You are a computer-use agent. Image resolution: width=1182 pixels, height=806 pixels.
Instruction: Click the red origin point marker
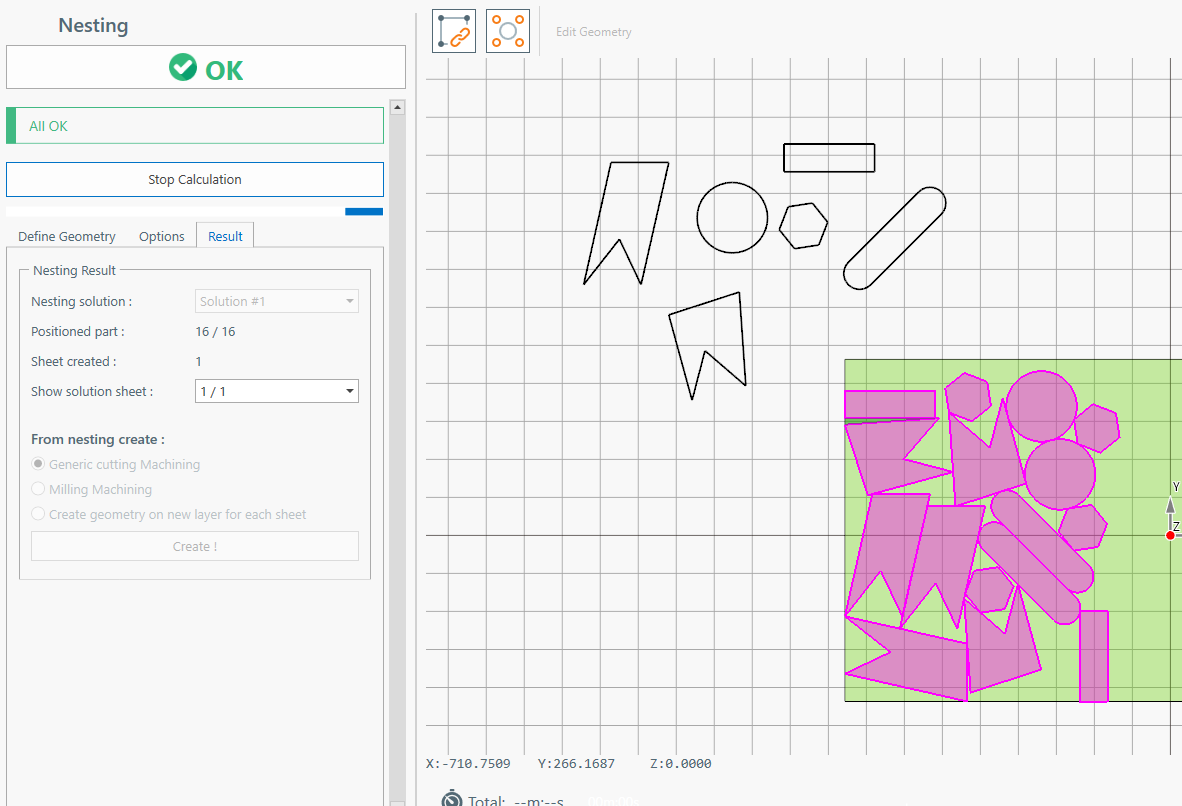1170,535
